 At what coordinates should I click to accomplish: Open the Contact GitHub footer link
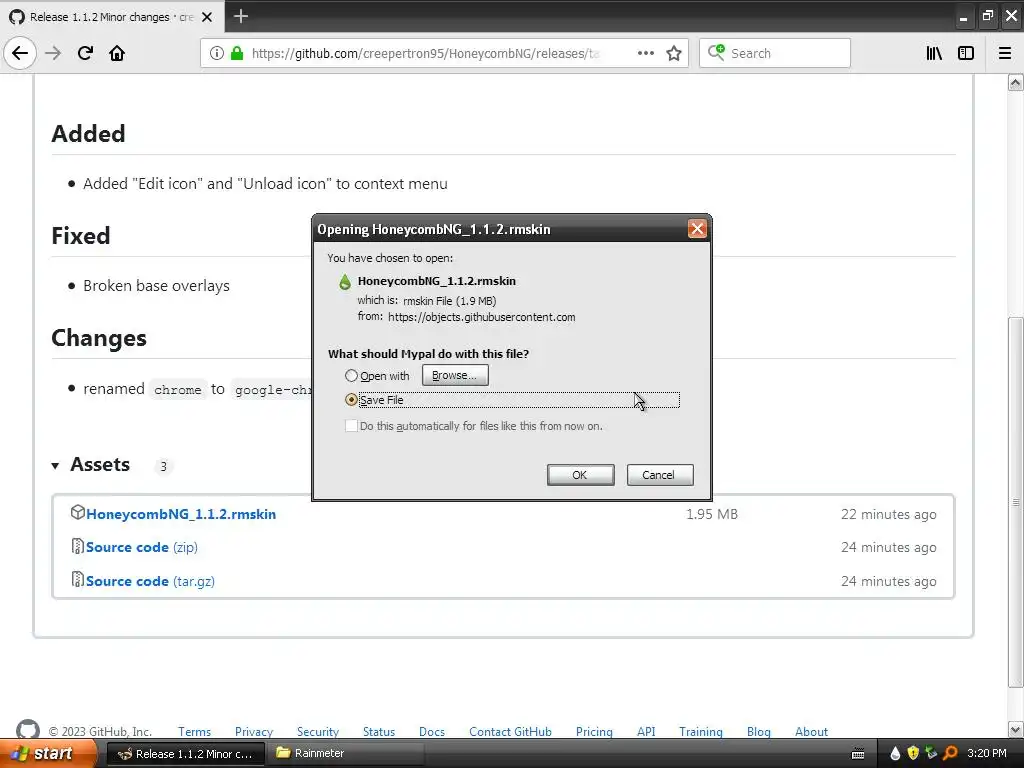point(510,731)
